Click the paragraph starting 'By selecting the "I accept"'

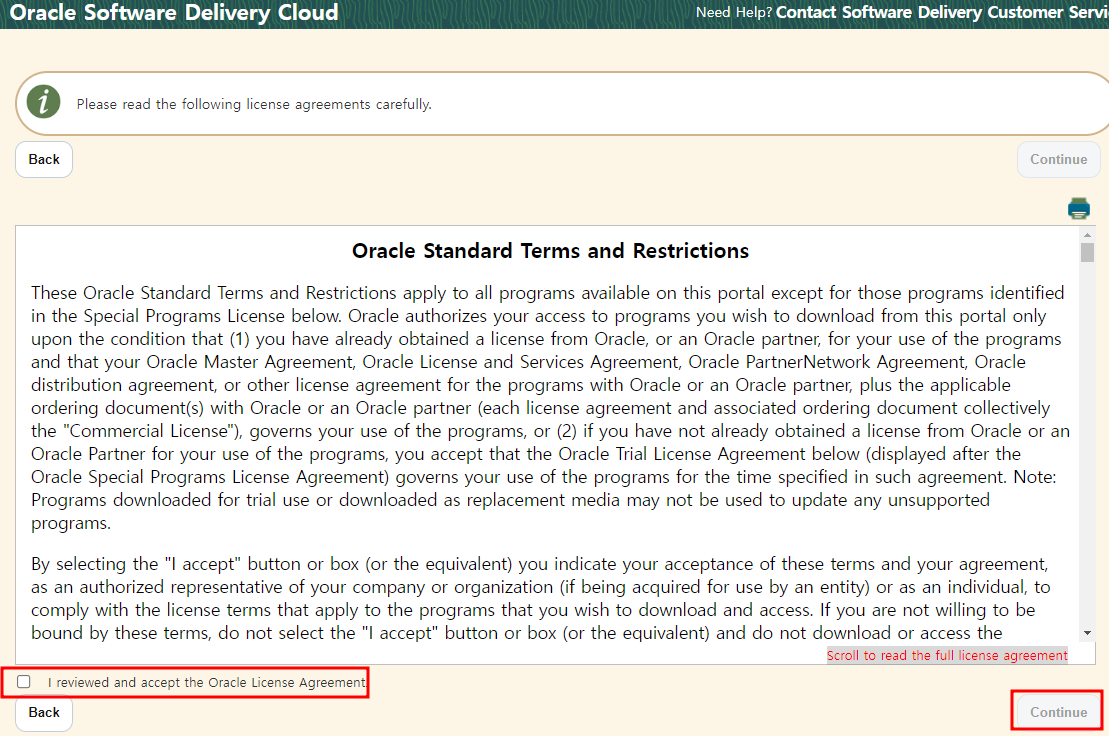point(541,598)
